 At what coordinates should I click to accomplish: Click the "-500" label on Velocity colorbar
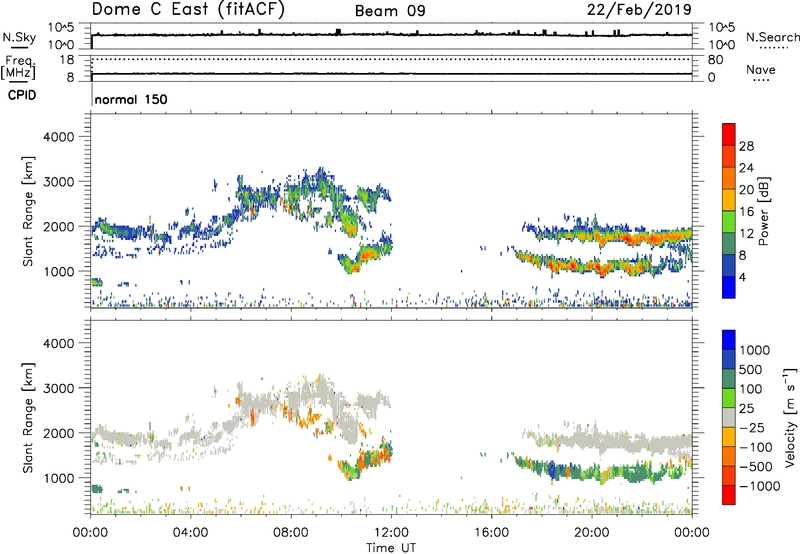755,467
